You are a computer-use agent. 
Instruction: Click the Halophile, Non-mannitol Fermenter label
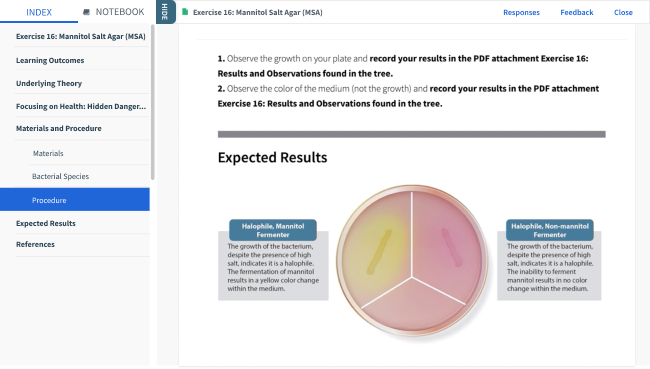click(550, 230)
